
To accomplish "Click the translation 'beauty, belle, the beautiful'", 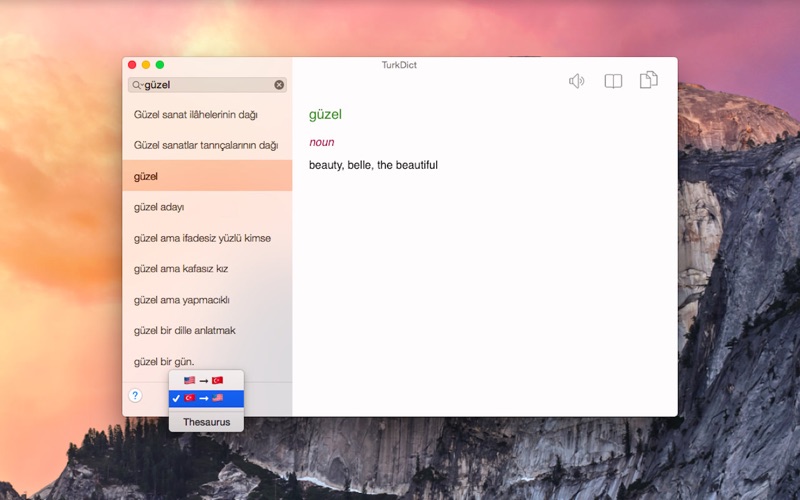I will coord(373,165).
